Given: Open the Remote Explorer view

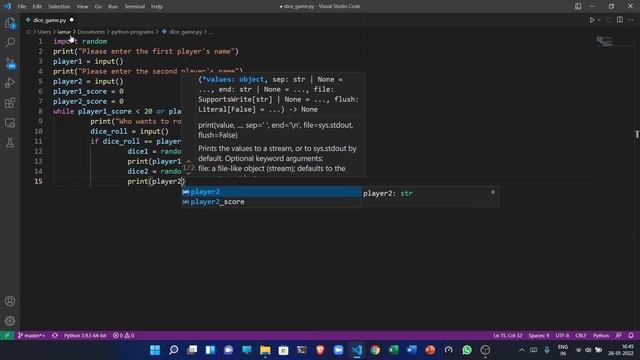Looking at the screenshot, I should pyautogui.click(x=10, y=123).
